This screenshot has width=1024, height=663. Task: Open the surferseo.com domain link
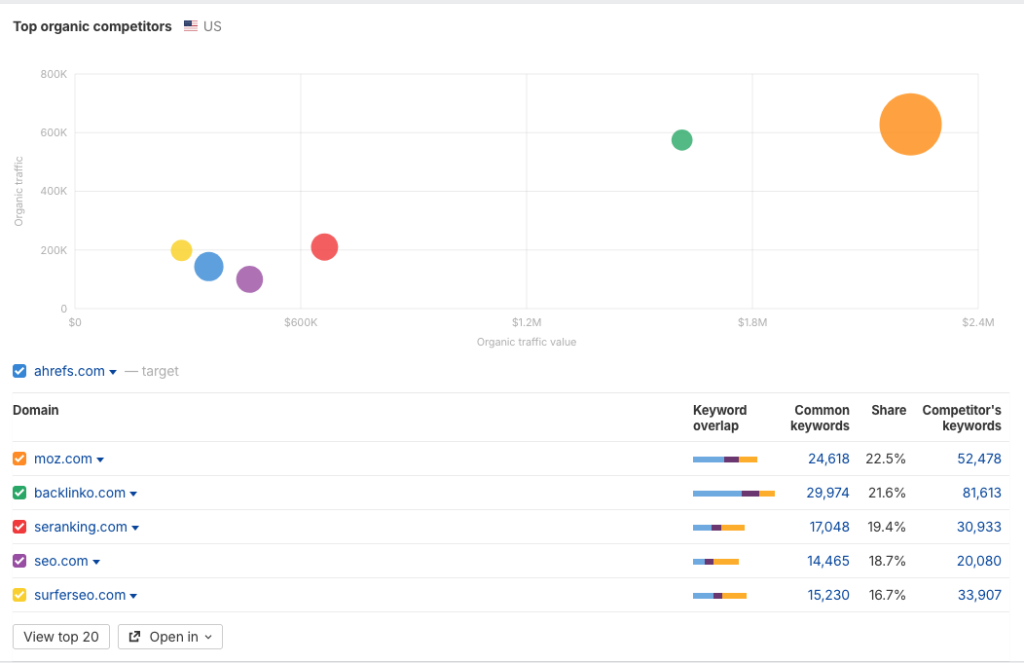(x=80, y=595)
